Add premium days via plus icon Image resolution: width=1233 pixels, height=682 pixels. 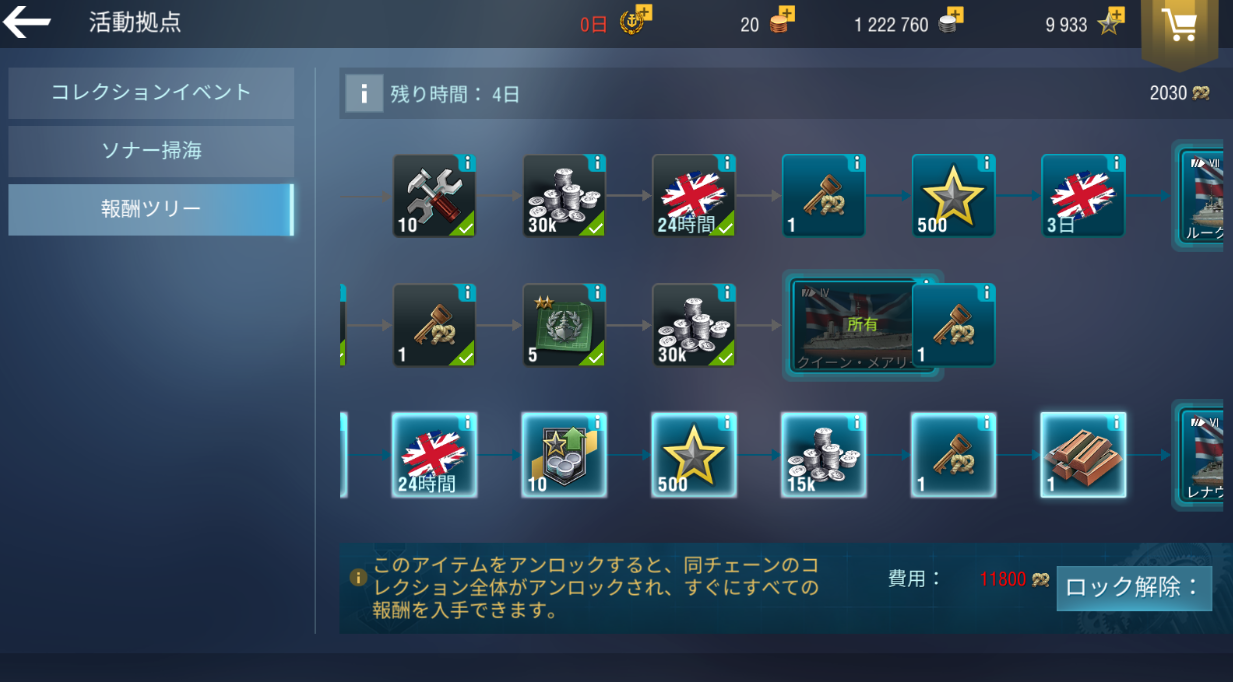[x=644, y=13]
